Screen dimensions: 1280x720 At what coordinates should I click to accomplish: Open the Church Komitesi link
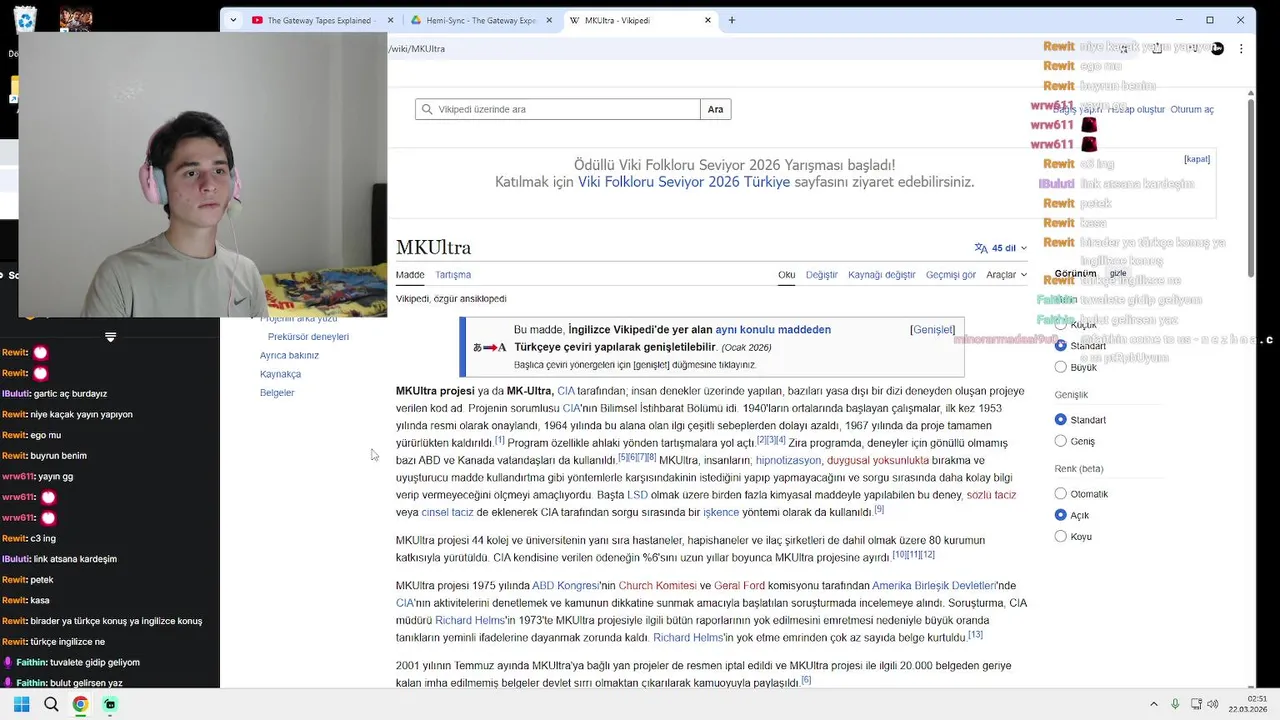(657, 586)
